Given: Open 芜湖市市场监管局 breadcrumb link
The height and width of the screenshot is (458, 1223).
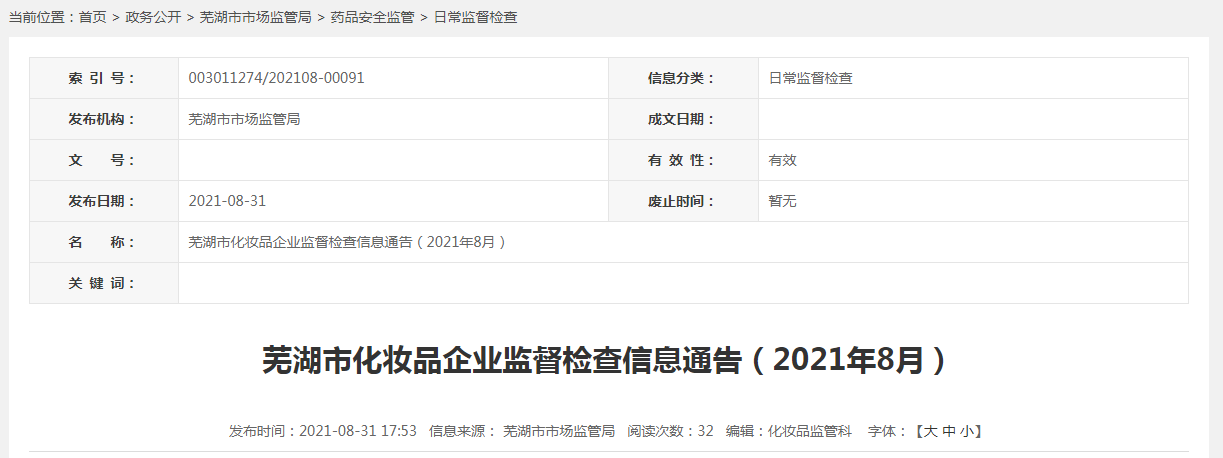Looking at the screenshot, I should coord(256,18).
